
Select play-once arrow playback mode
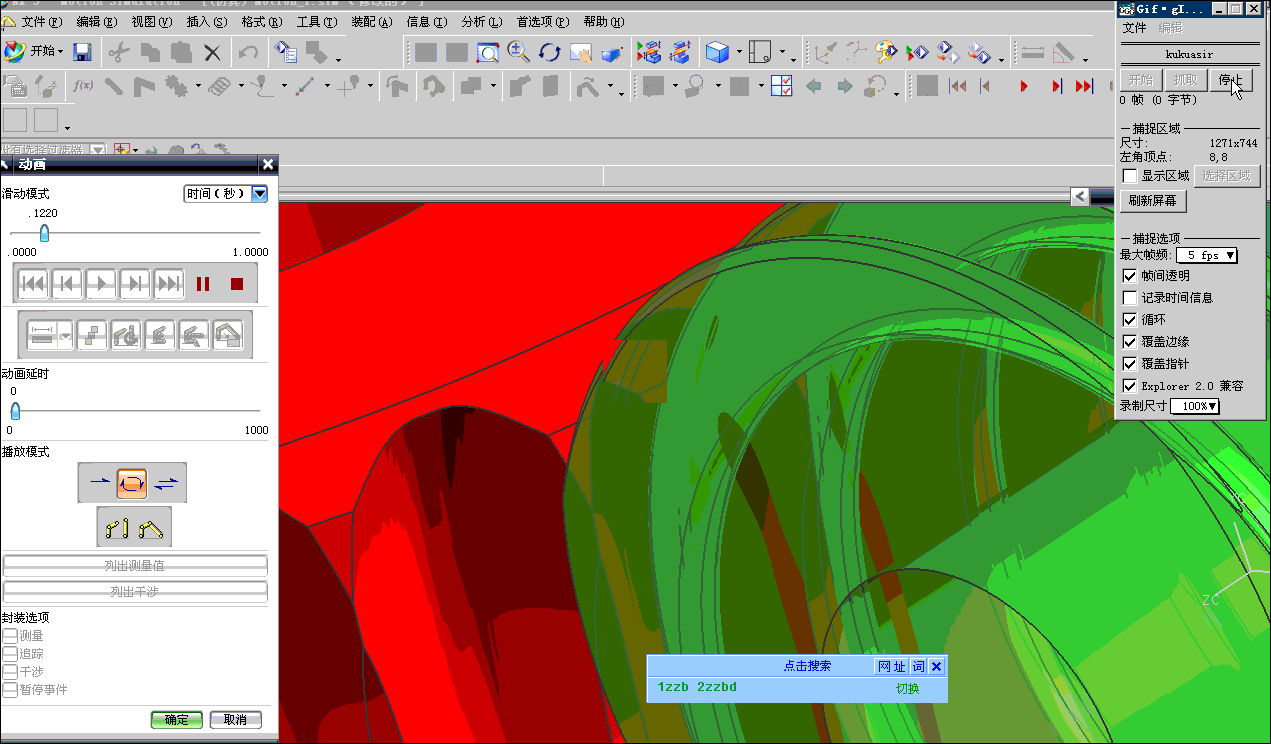point(98,483)
